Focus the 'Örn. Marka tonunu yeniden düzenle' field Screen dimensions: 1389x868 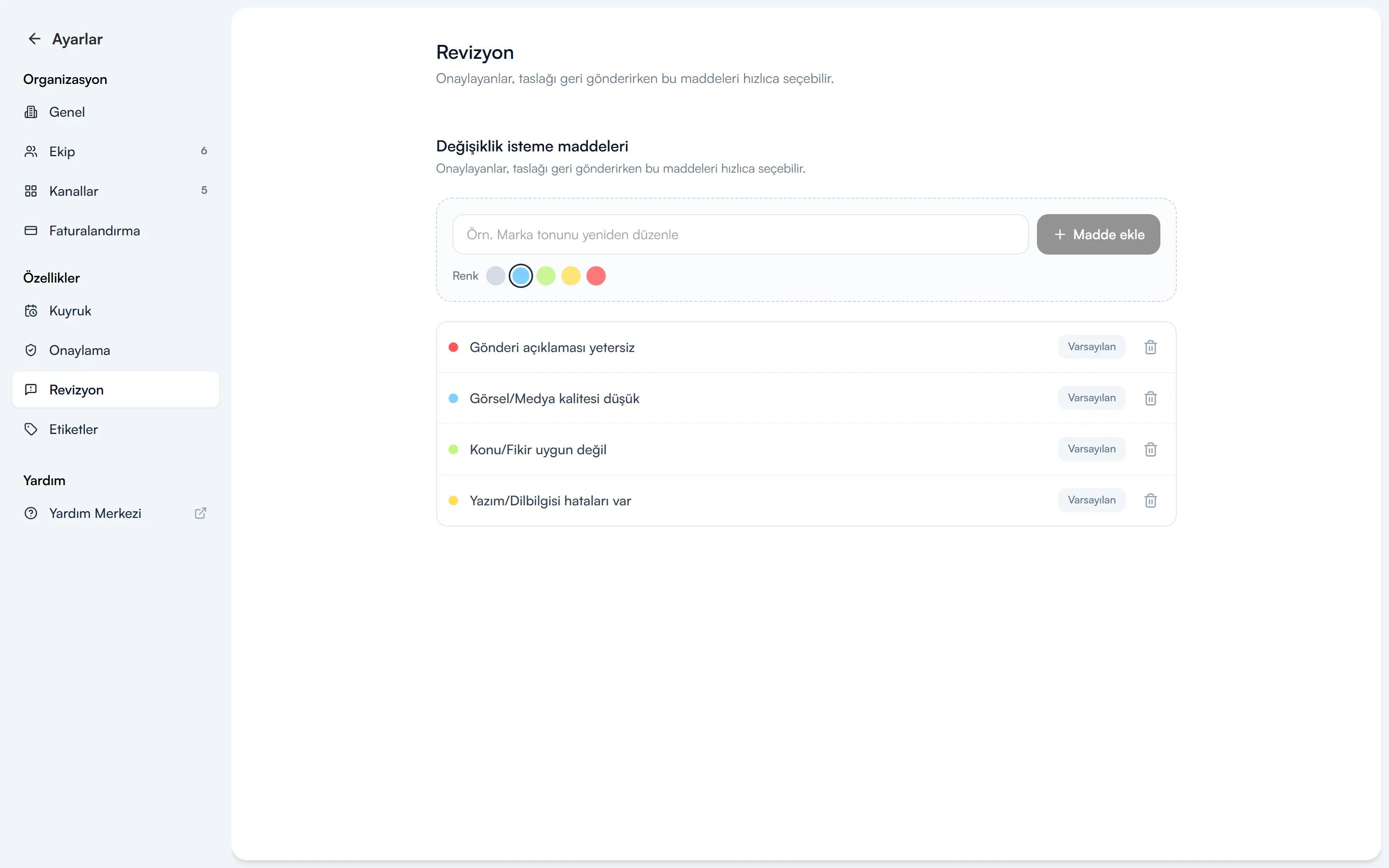[x=740, y=234]
